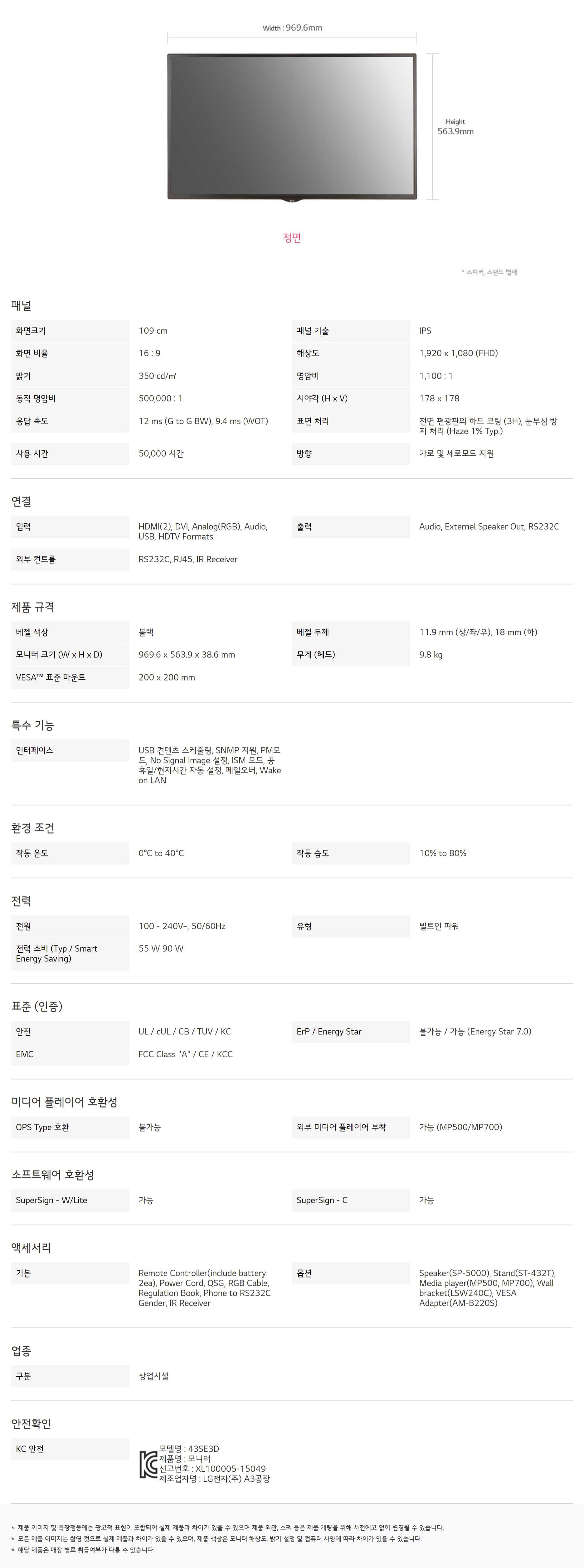The width and height of the screenshot is (584, 1568).
Task: Click the 특수 기능 section heading
Action: tap(33, 725)
